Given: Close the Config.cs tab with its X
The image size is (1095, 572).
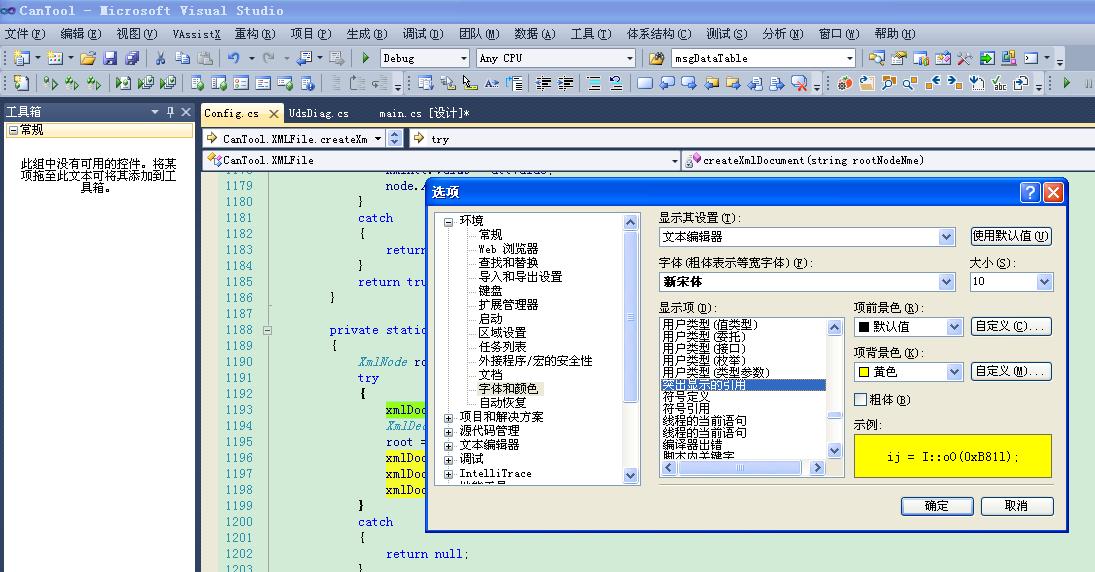Looking at the screenshot, I should (x=274, y=113).
